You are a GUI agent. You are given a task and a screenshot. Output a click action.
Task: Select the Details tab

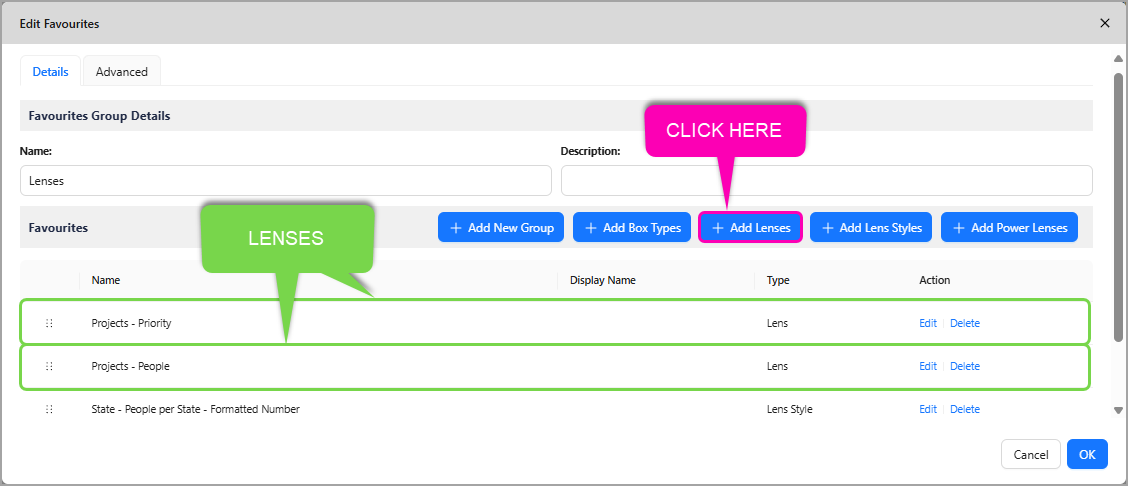[50, 72]
